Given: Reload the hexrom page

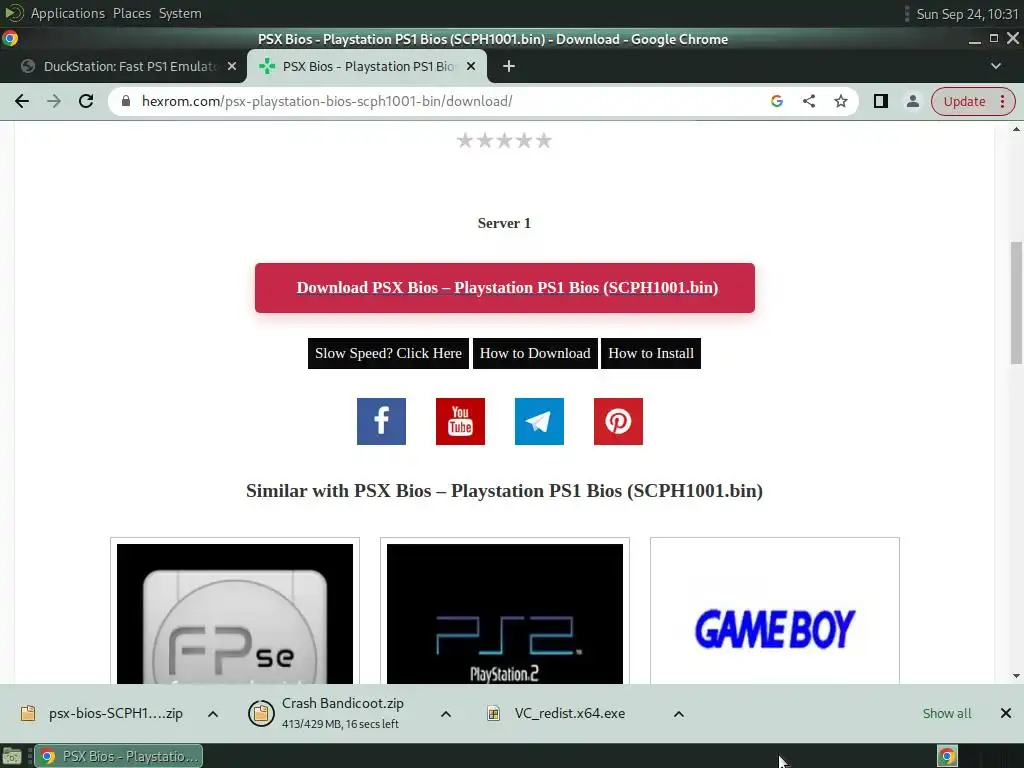Looking at the screenshot, I should tap(86, 101).
